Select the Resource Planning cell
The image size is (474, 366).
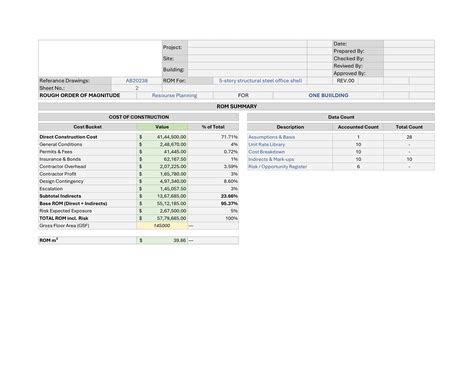[174, 95]
